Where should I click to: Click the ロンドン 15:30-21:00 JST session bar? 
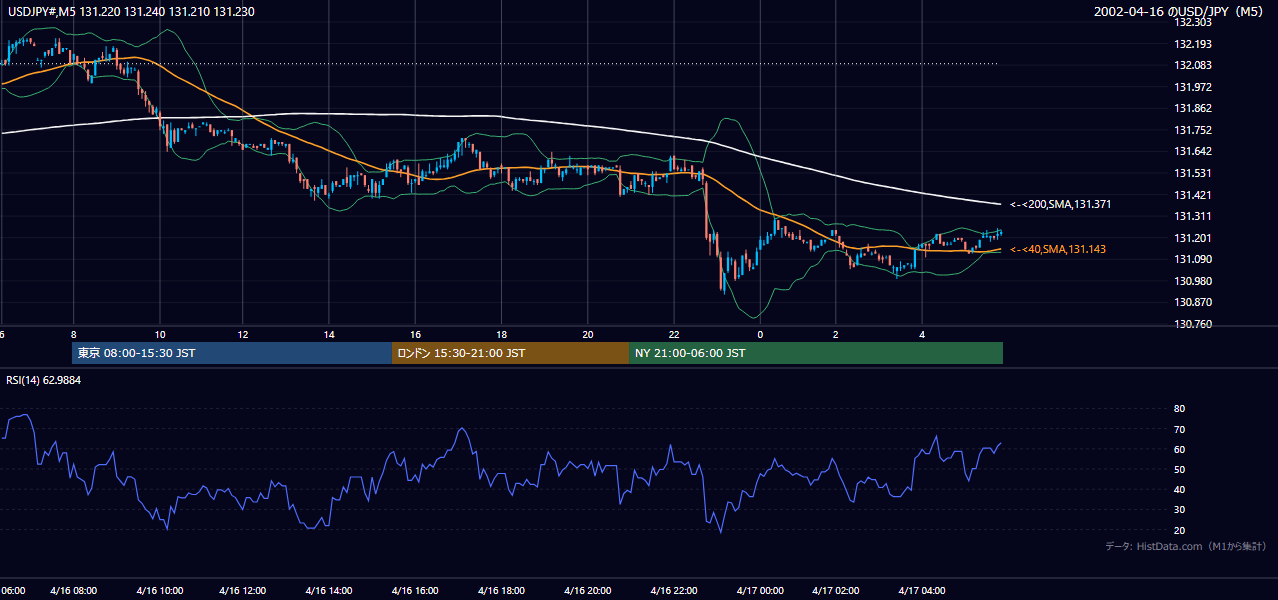510,353
